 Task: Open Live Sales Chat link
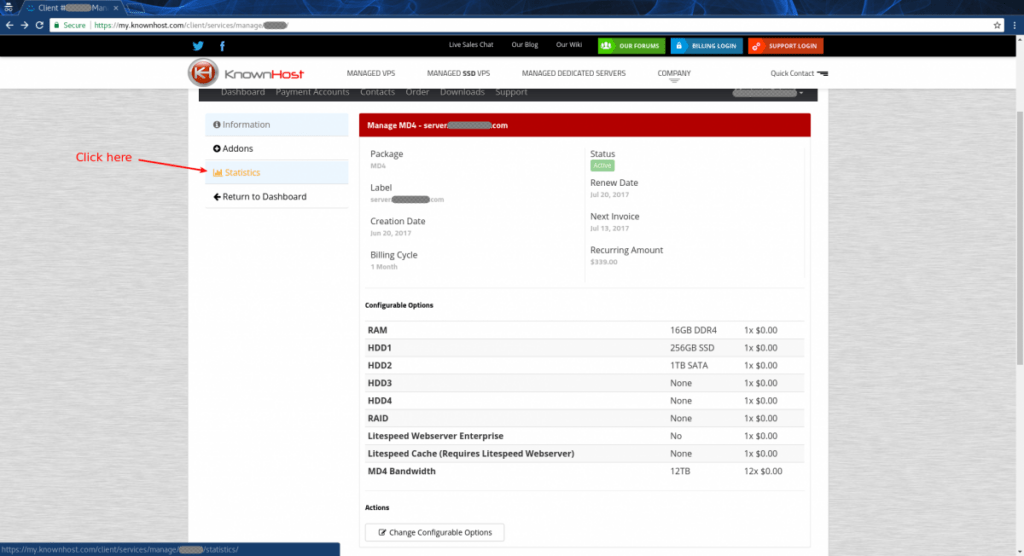[471, 44]
